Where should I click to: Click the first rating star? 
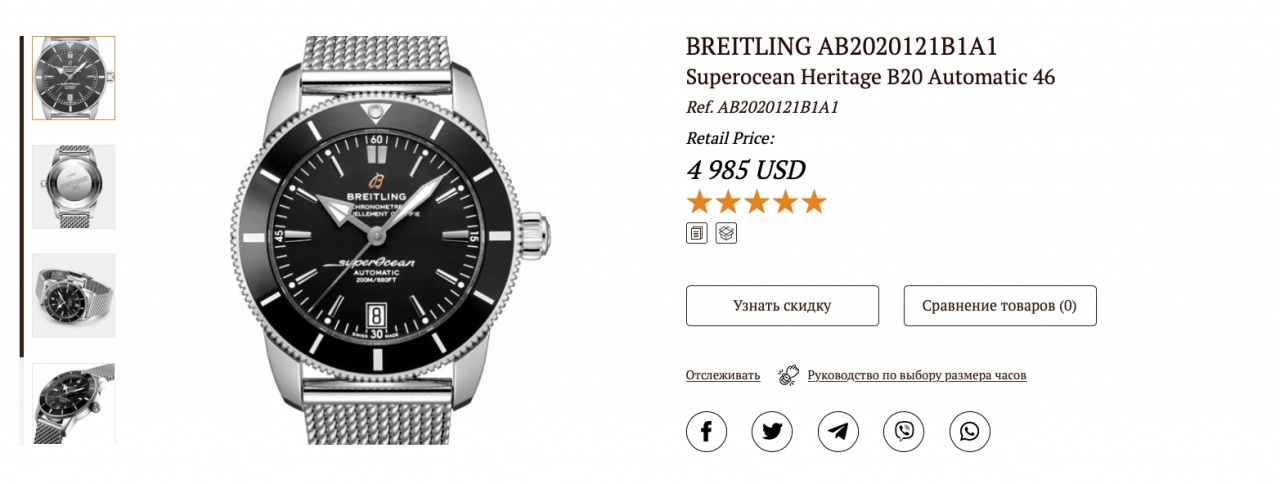(x=699, y=202)
